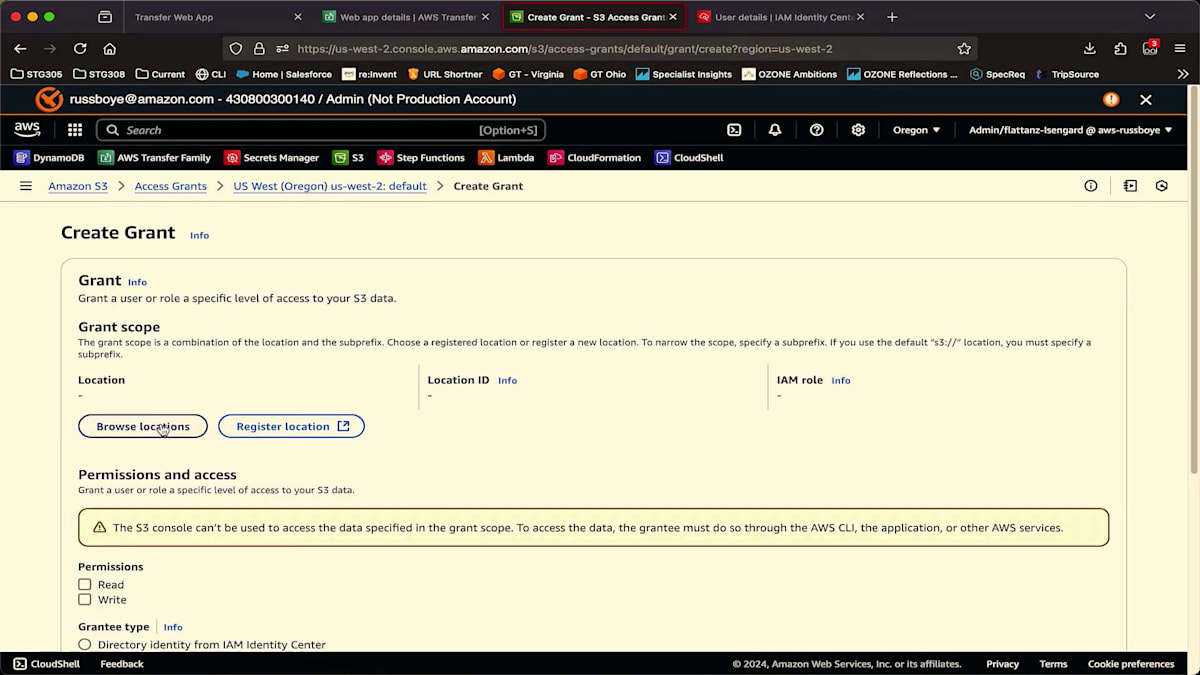Image resolution: width=1200 pixels, height=675 pixels.
Task: Go back with browser back arrow
Action: [20, 48]
